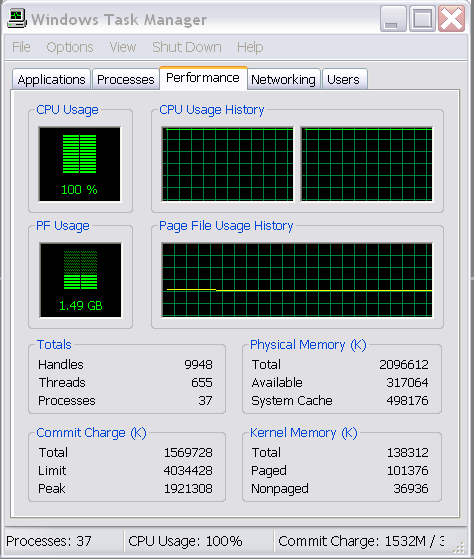
Task: Click the first CPU Usage History graph
Action: (x=227, y=164)
